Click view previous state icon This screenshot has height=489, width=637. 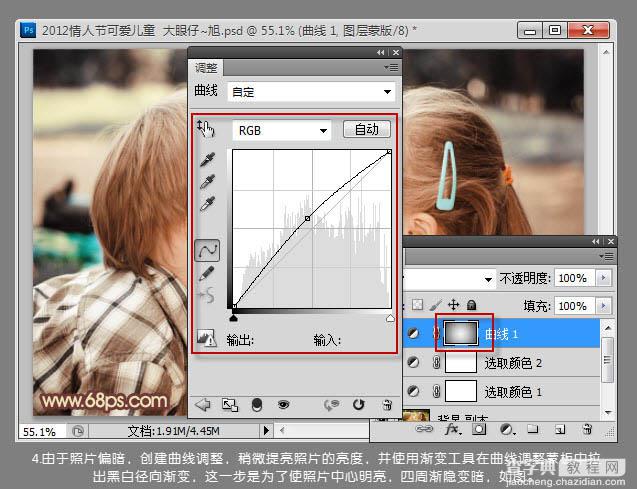pos(331,405)
